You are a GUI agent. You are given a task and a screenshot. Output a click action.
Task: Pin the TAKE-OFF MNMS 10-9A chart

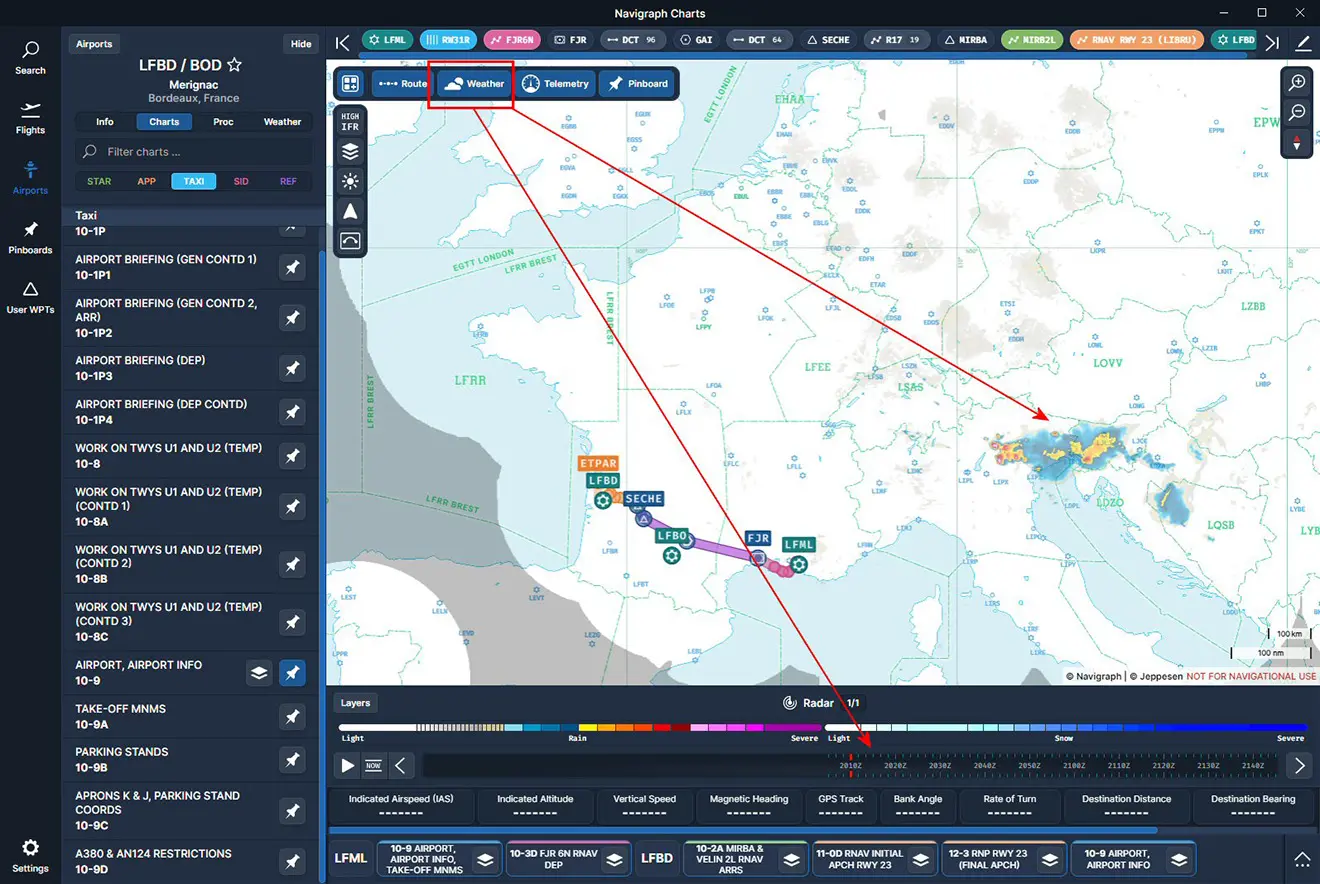tap(292, 716)
